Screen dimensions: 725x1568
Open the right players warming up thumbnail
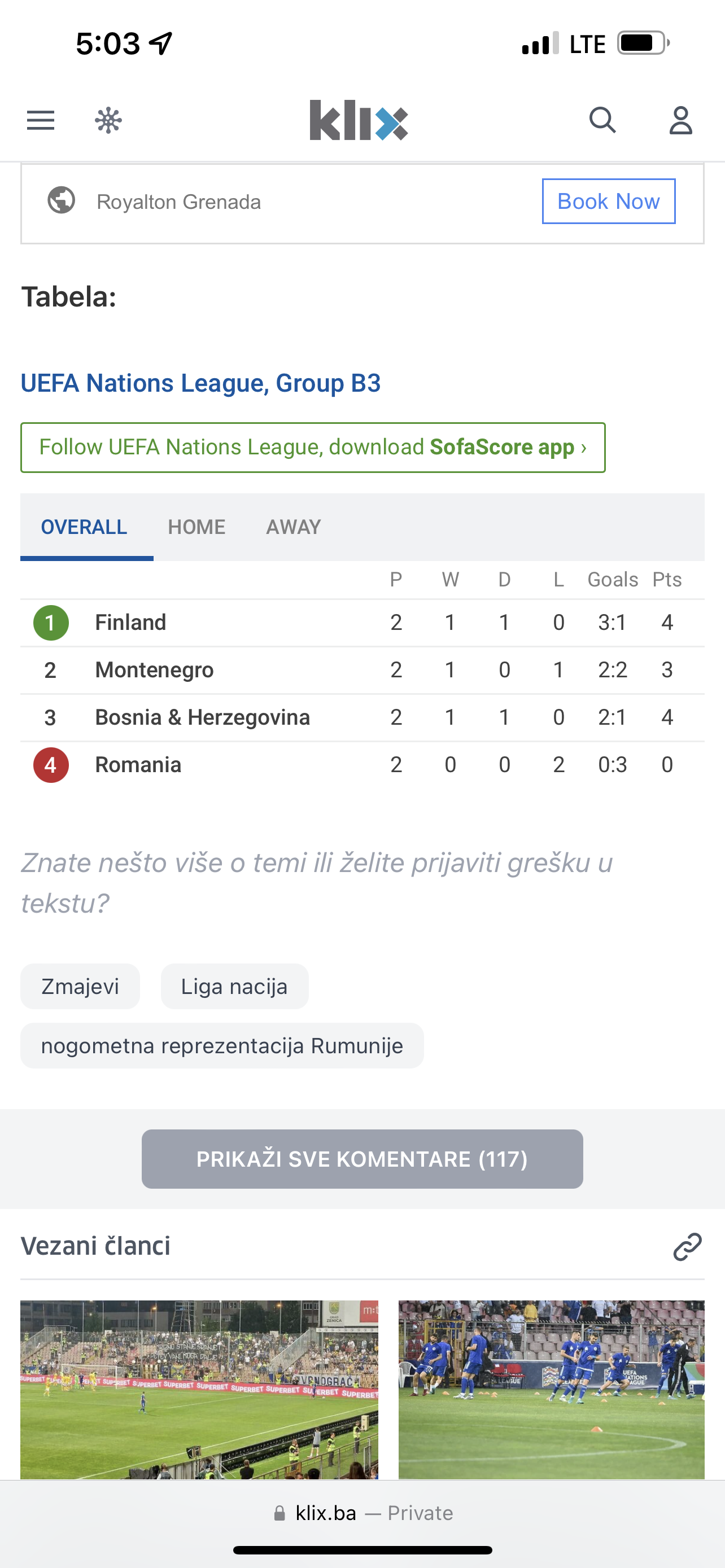coord(552,1389)
